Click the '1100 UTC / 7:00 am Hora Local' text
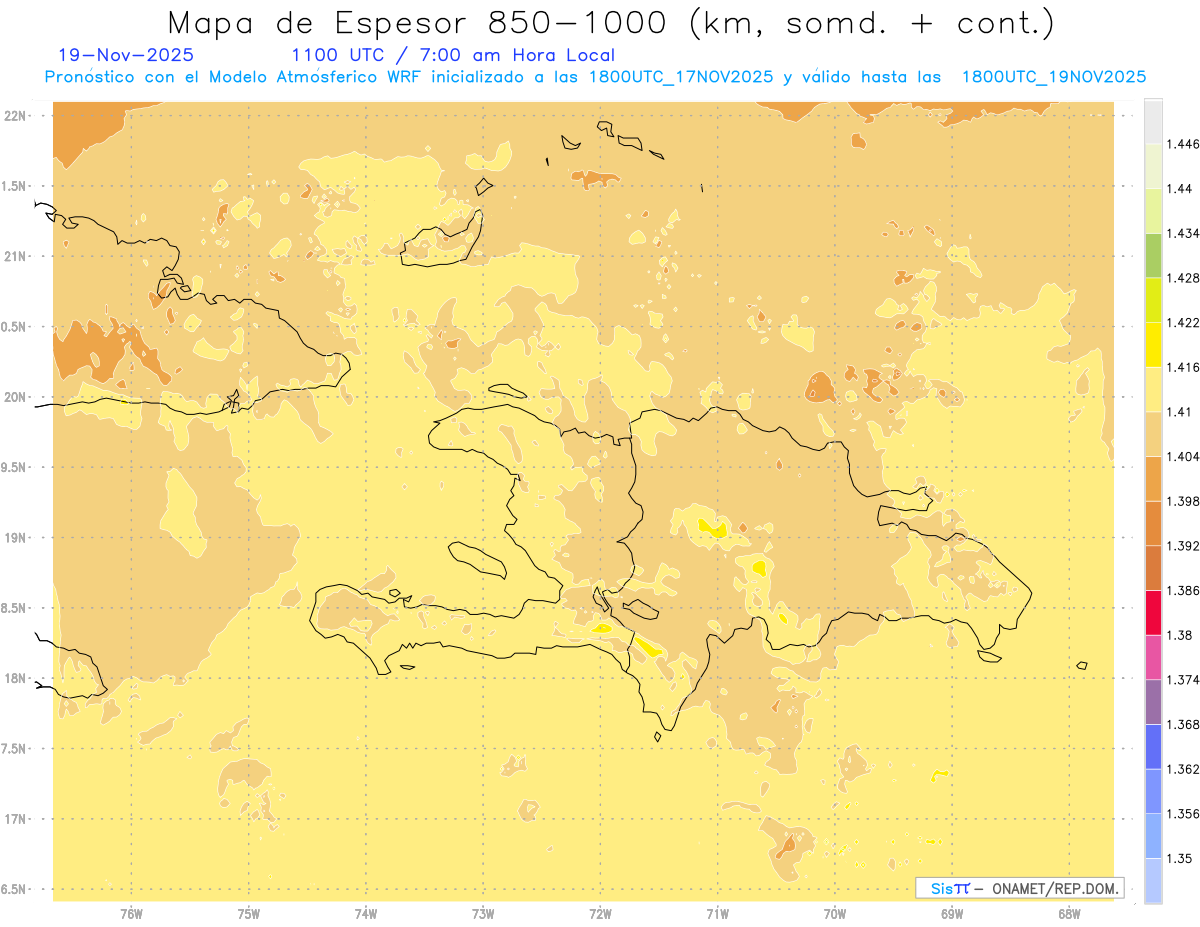 [453, 56]
